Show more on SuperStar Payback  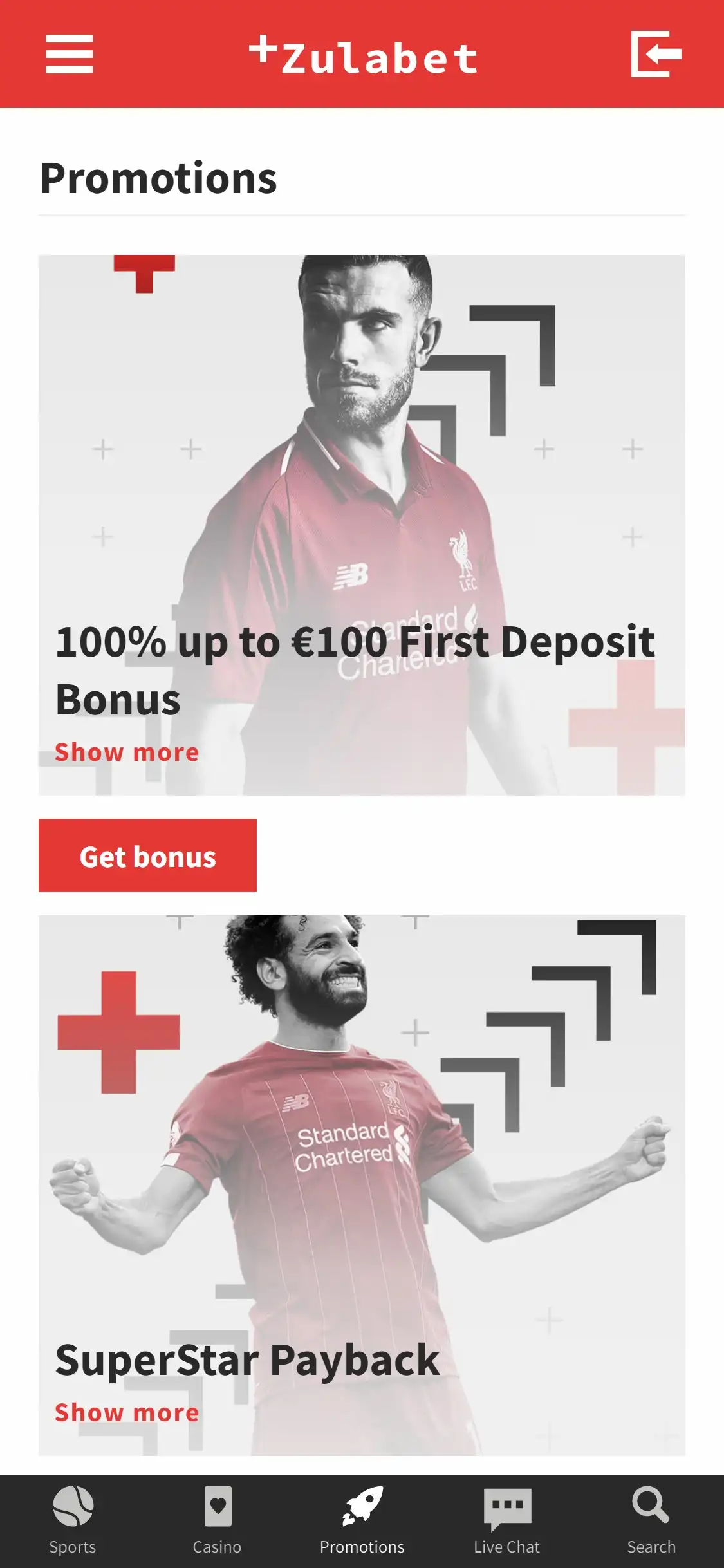(127, 1412)
